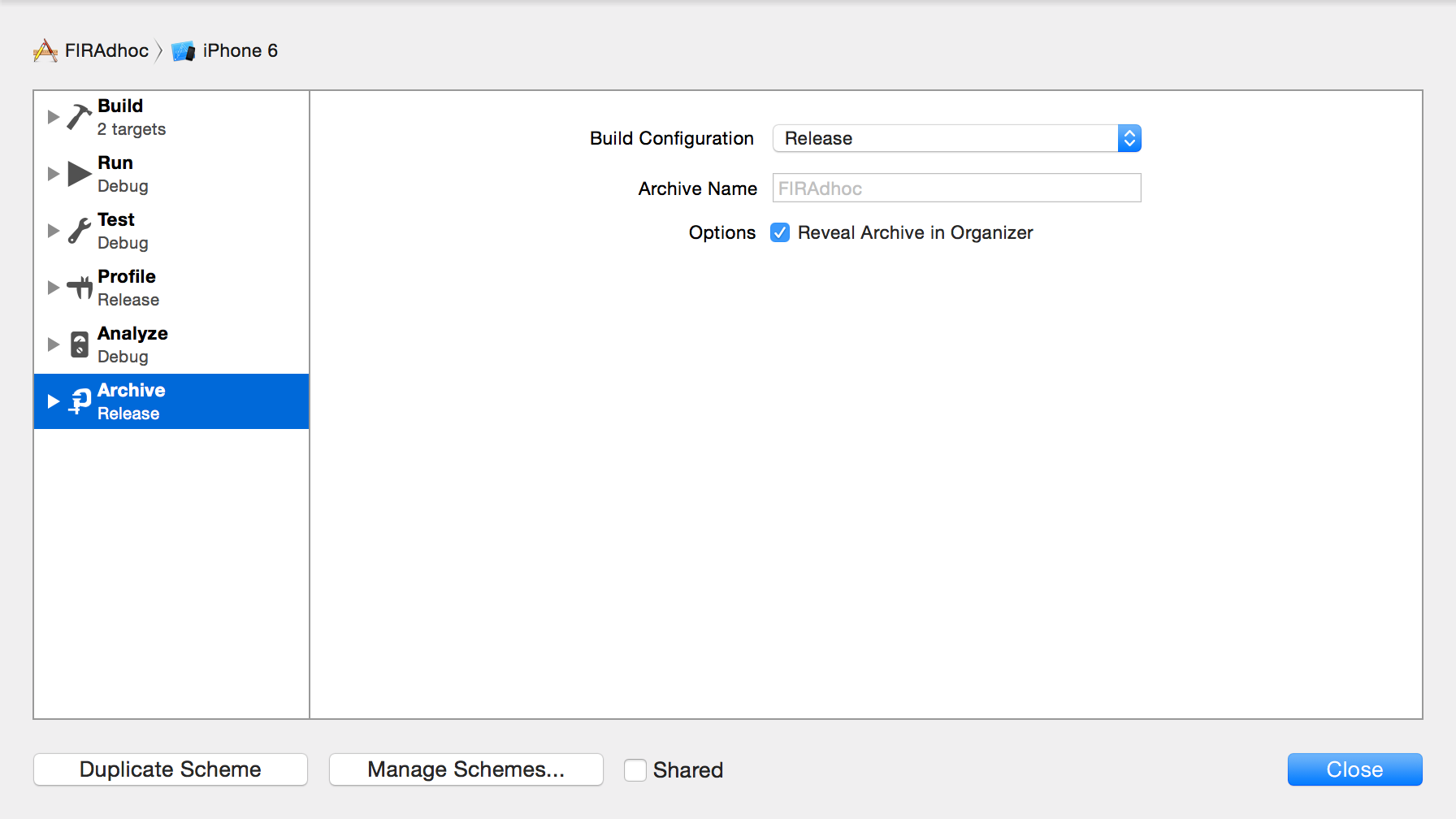Click Duplicate Scheme button

click(x=171, y=769)
